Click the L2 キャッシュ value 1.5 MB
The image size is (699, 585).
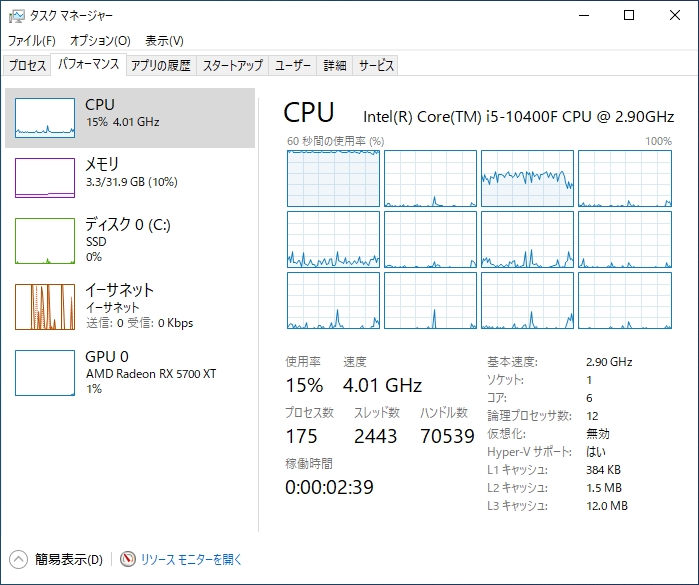coord(604,488)
